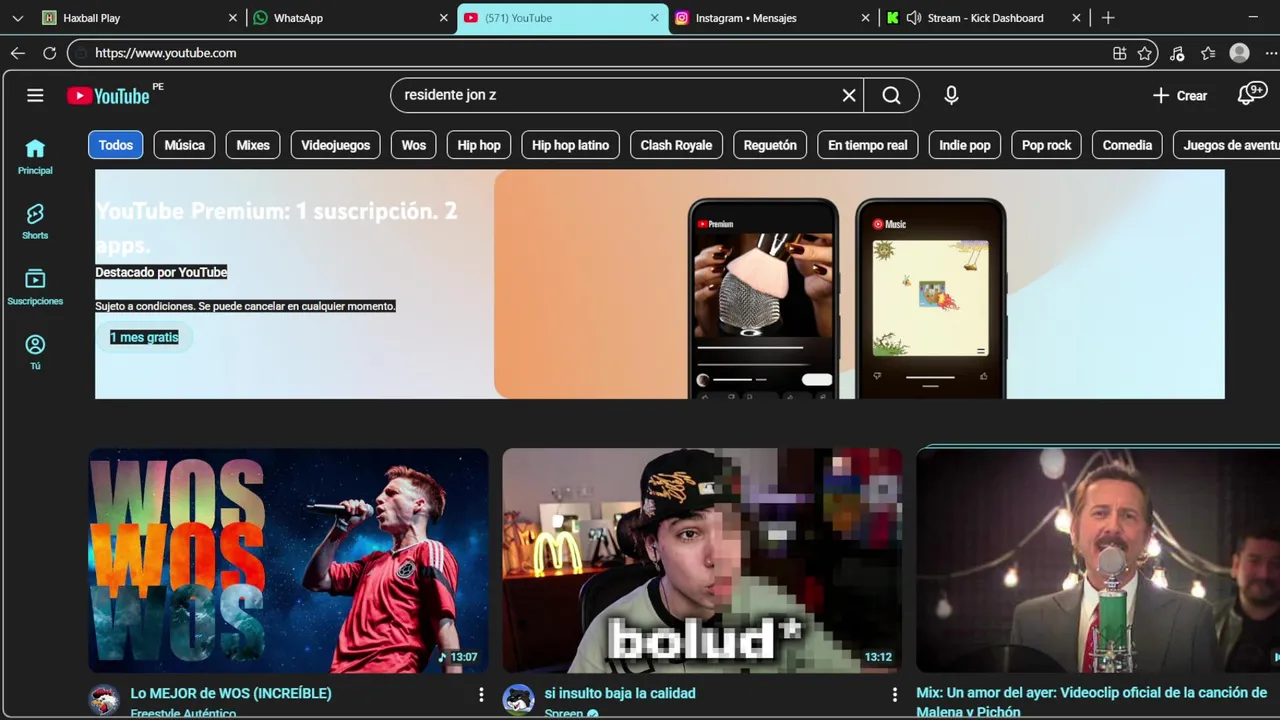Reload the current page

(49, 53)
